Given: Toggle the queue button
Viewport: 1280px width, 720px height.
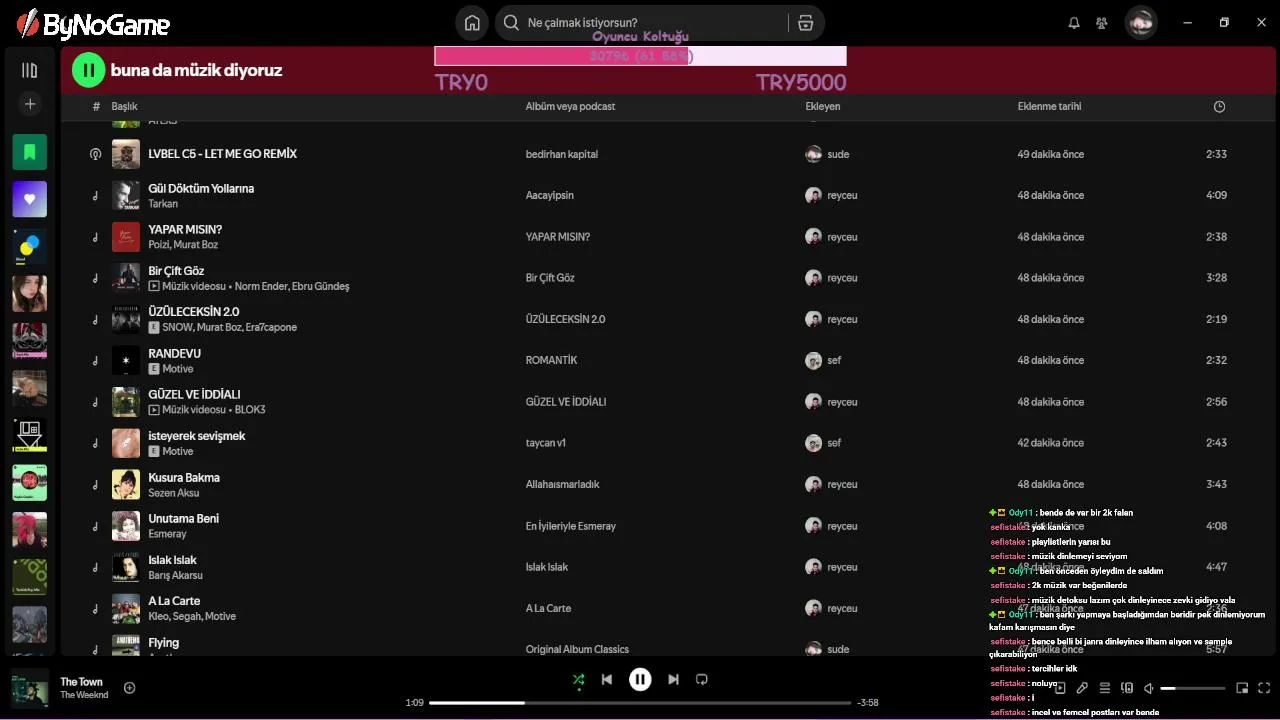Looking at the screenshot, I should (x=1105, y=688).
